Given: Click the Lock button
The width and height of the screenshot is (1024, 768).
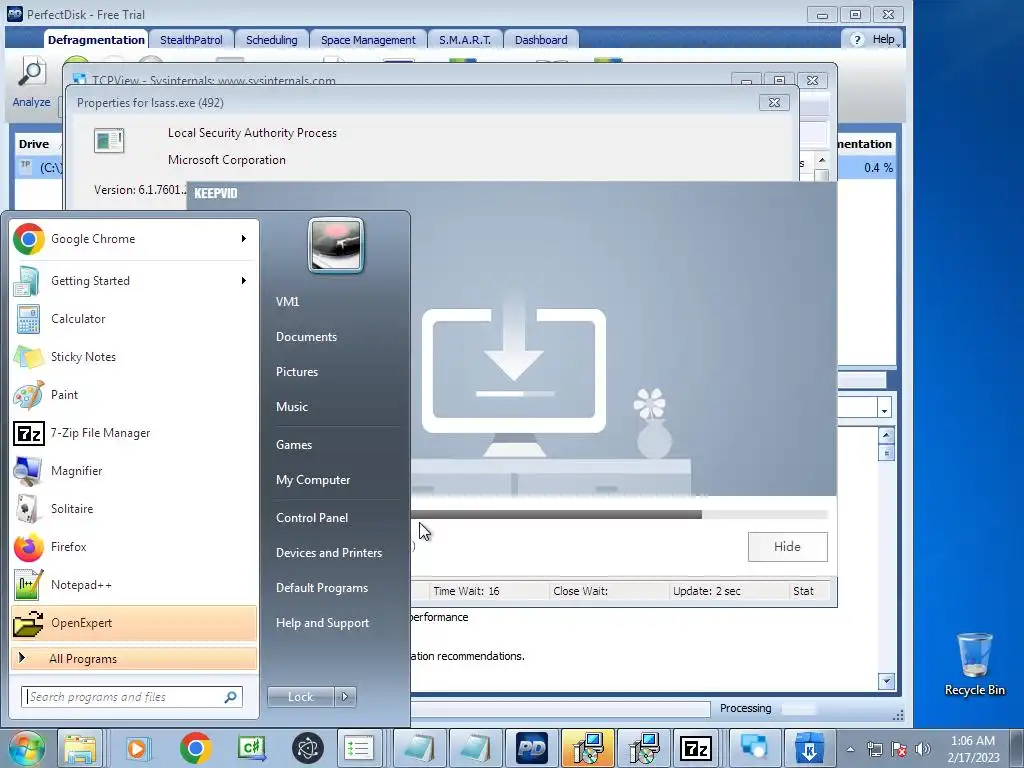Looking at the screenshot, I should [300, 697].
